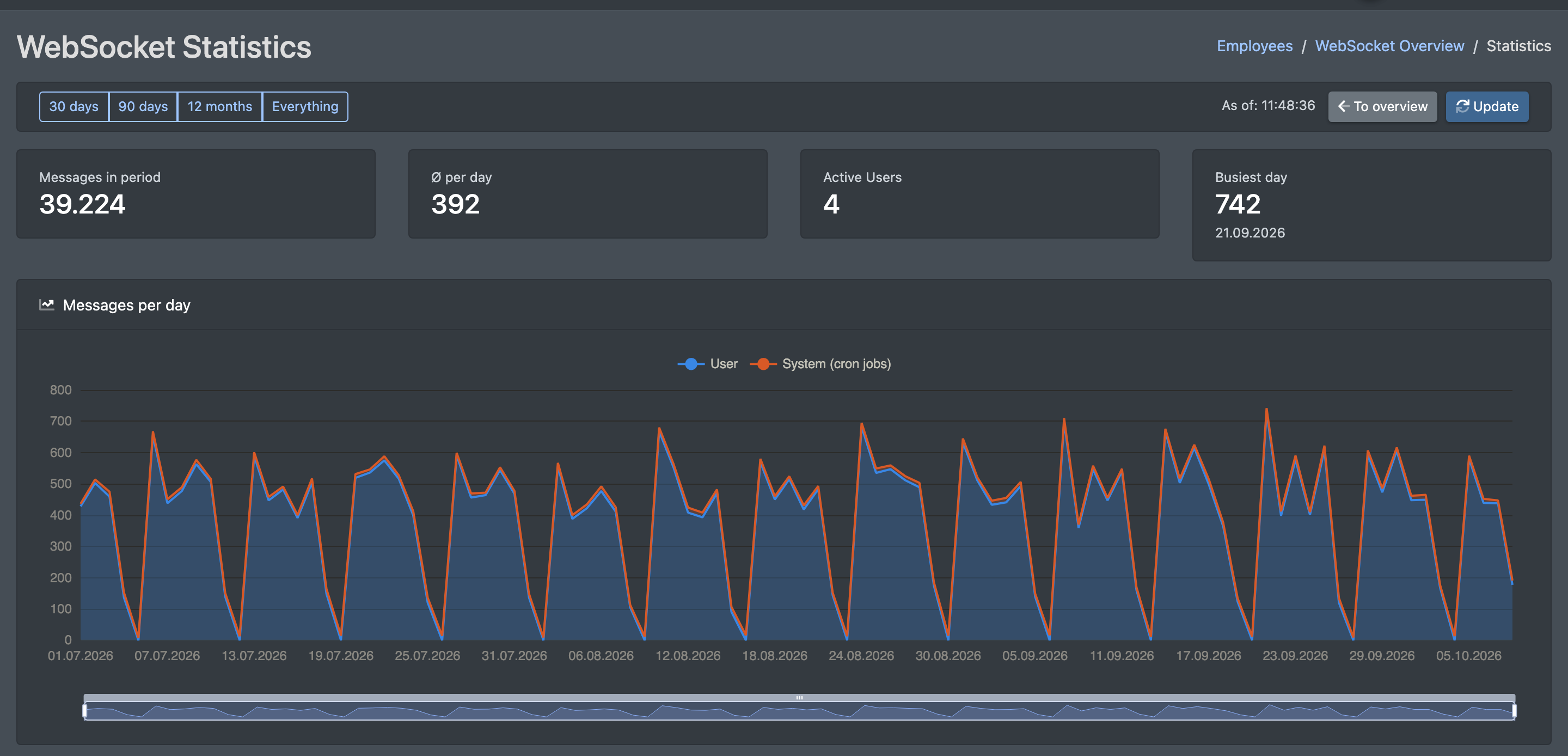Viewport: 1568px width, 756px height.
Task: Select the 90 days range
Action: click(143, 107)
